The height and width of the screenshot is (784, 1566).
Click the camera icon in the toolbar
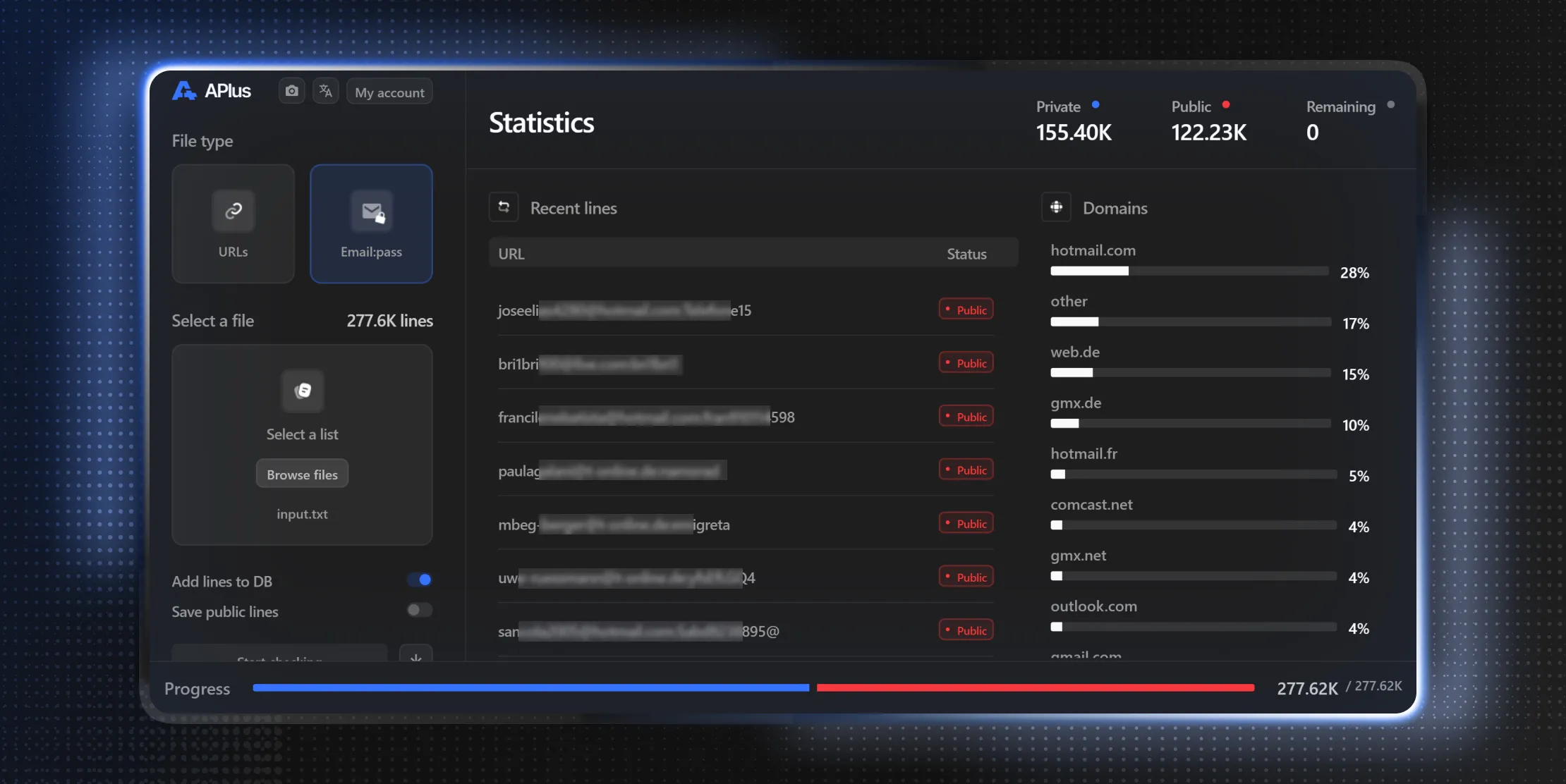tap(291, 90)
